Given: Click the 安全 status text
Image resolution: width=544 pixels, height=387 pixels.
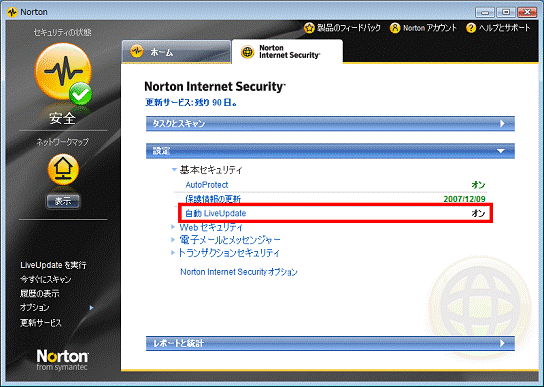Looking at the screenshot, I should [62, 119].
